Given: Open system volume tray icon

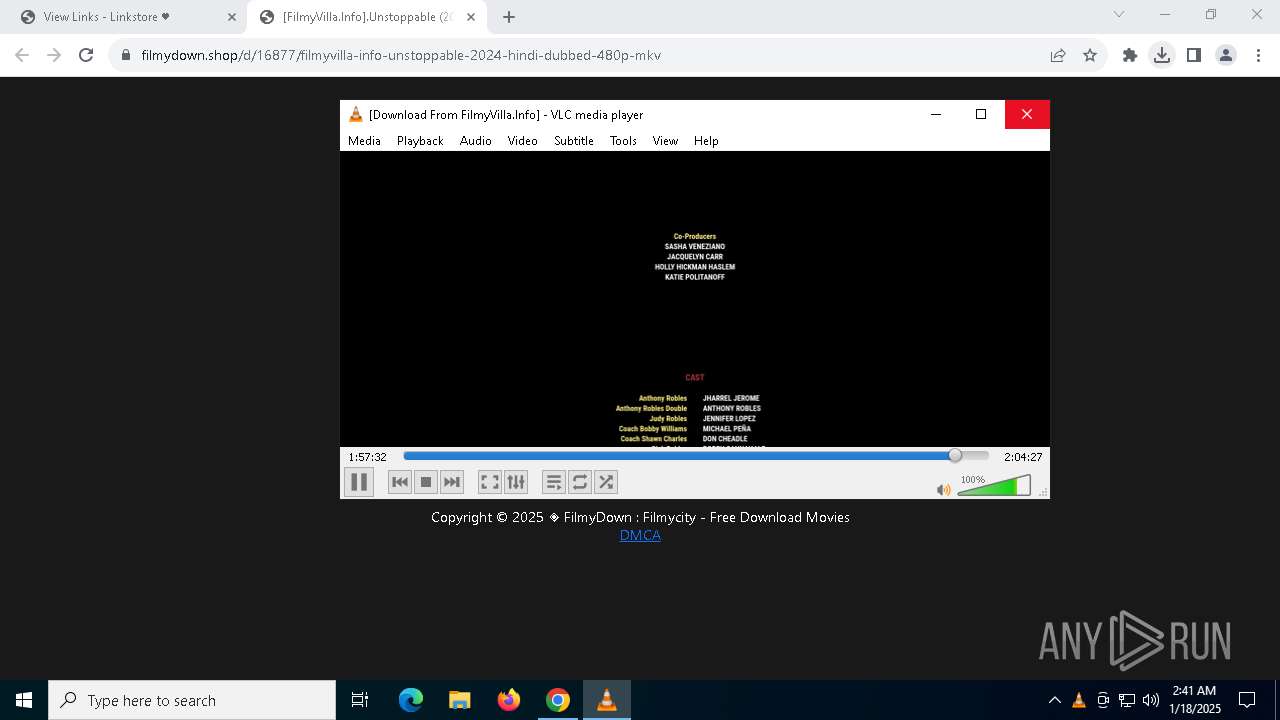Looking at the screenshot, I should (x=1151, y=700).
